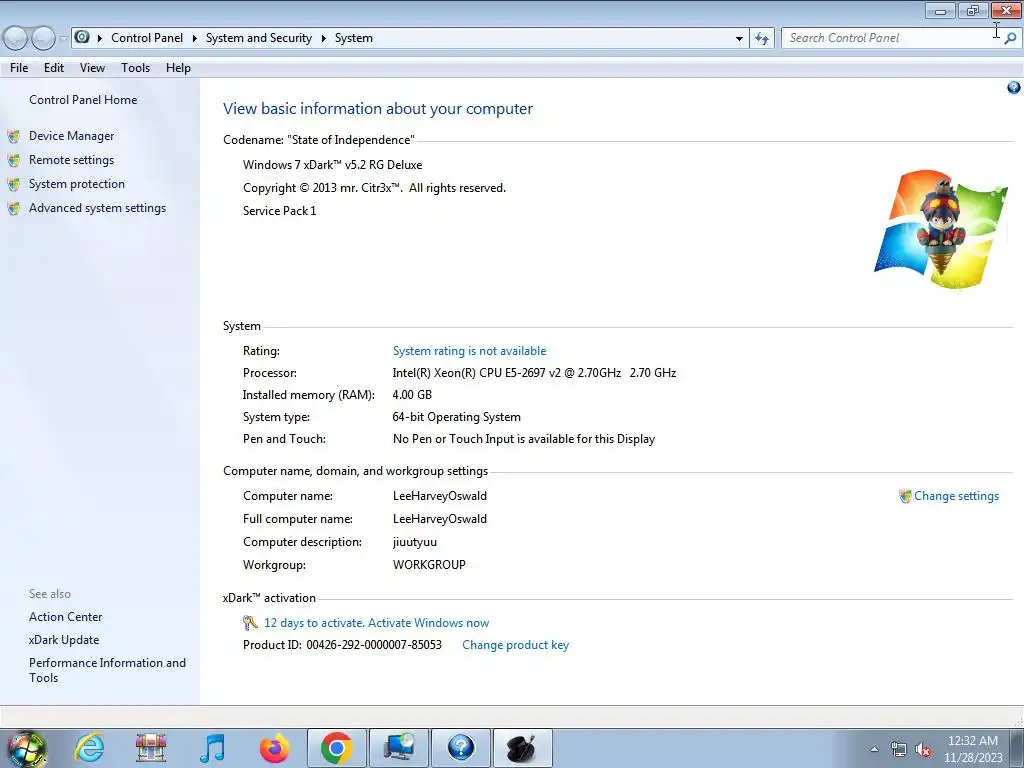Open Device Manager
The width and height of the screenshot is (1024, 768).
pos(71,136)
